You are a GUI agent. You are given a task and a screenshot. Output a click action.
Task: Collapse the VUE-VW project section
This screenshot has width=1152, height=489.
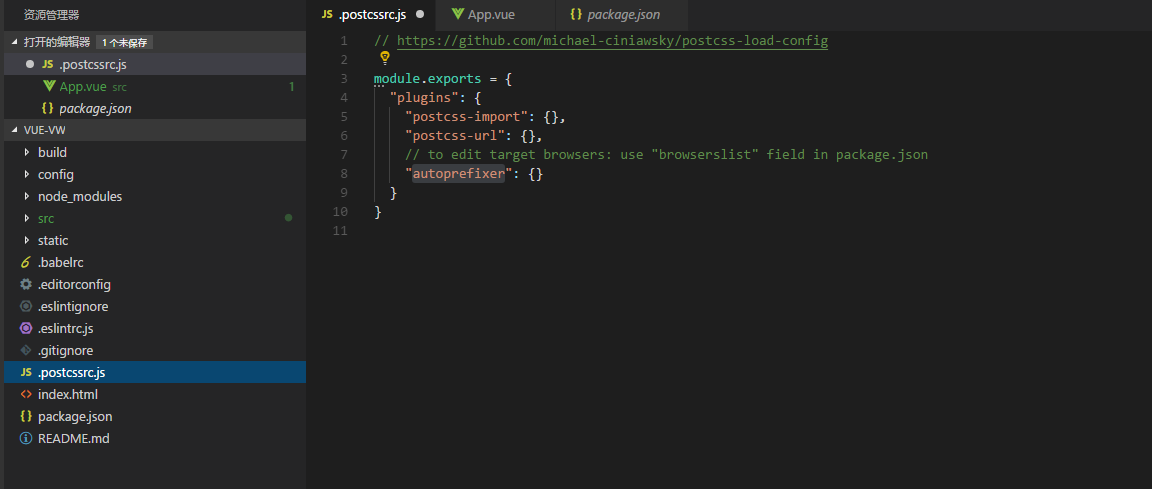[x=15, y=130]
